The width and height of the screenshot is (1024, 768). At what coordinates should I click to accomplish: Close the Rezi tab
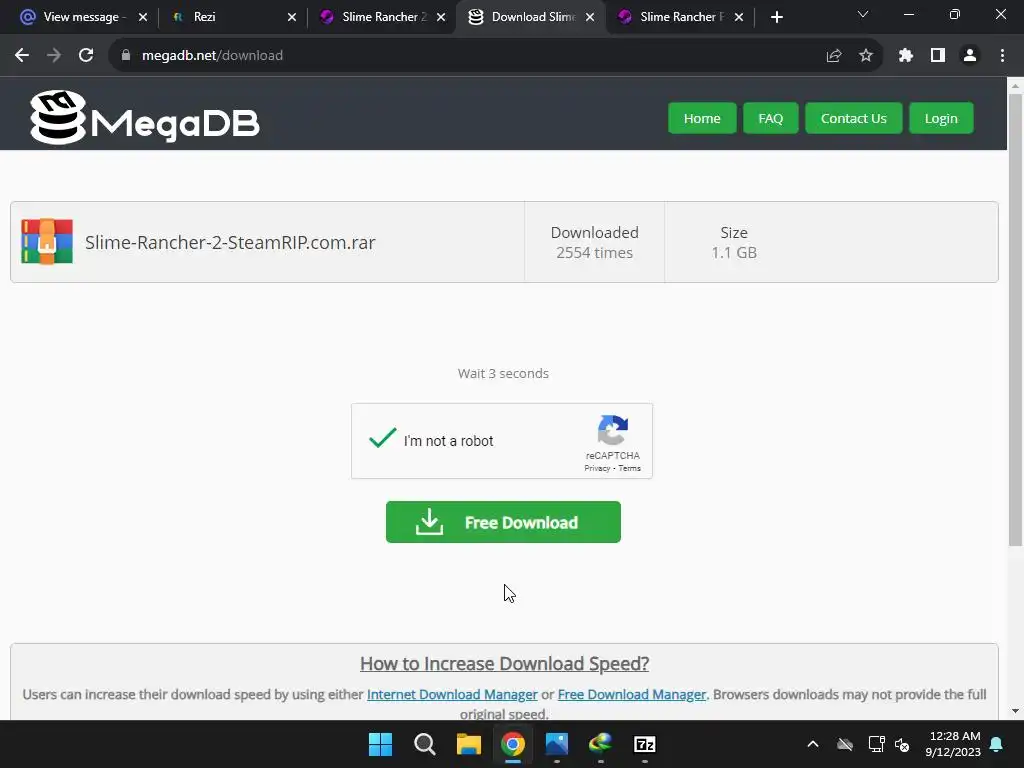292,17
